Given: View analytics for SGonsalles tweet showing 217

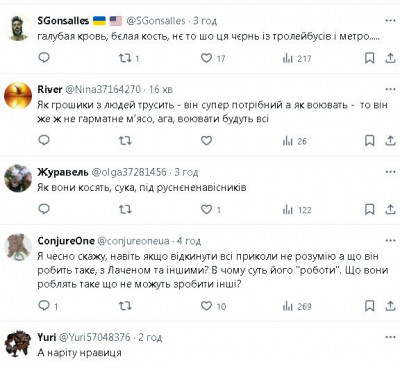Looking at the screenshot, I should (x=297, y=59).
